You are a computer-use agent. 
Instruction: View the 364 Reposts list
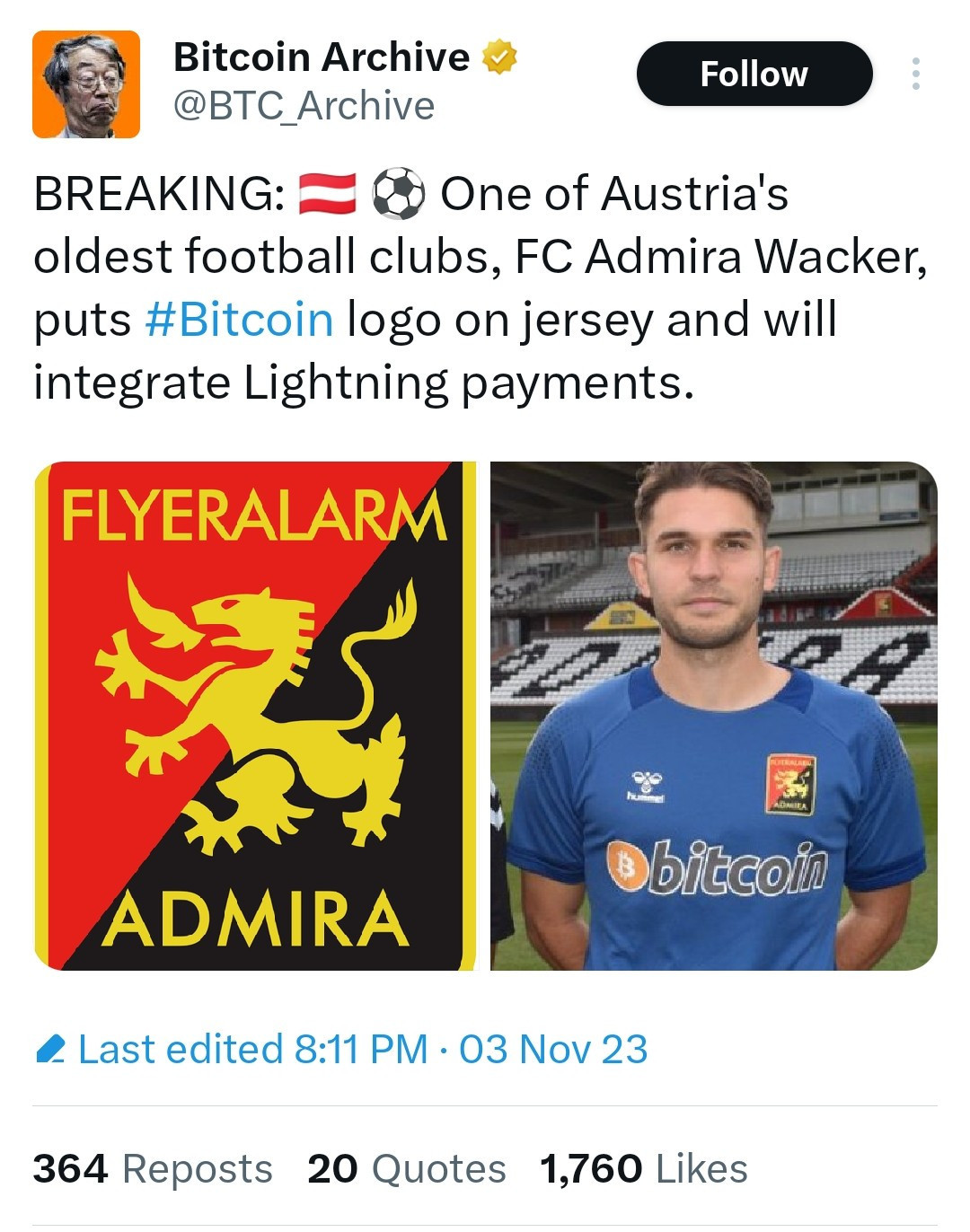coord(153,1168)
